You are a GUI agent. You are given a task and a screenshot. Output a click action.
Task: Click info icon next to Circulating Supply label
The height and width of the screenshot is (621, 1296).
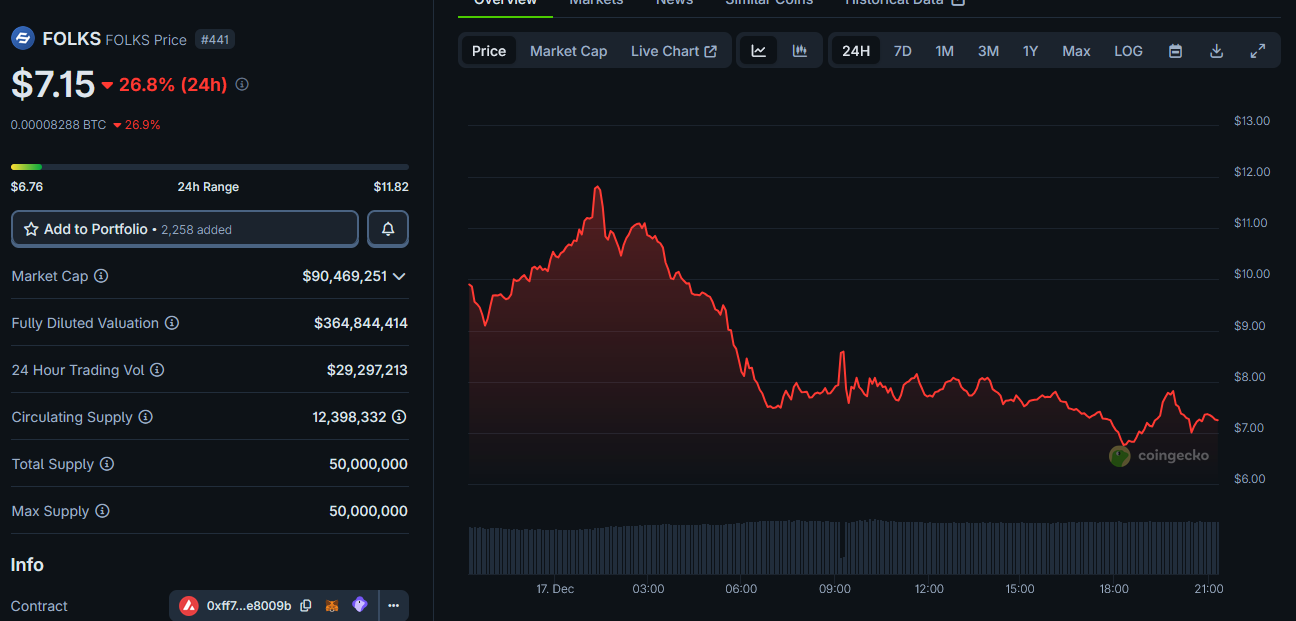click(x=145, y=417)
